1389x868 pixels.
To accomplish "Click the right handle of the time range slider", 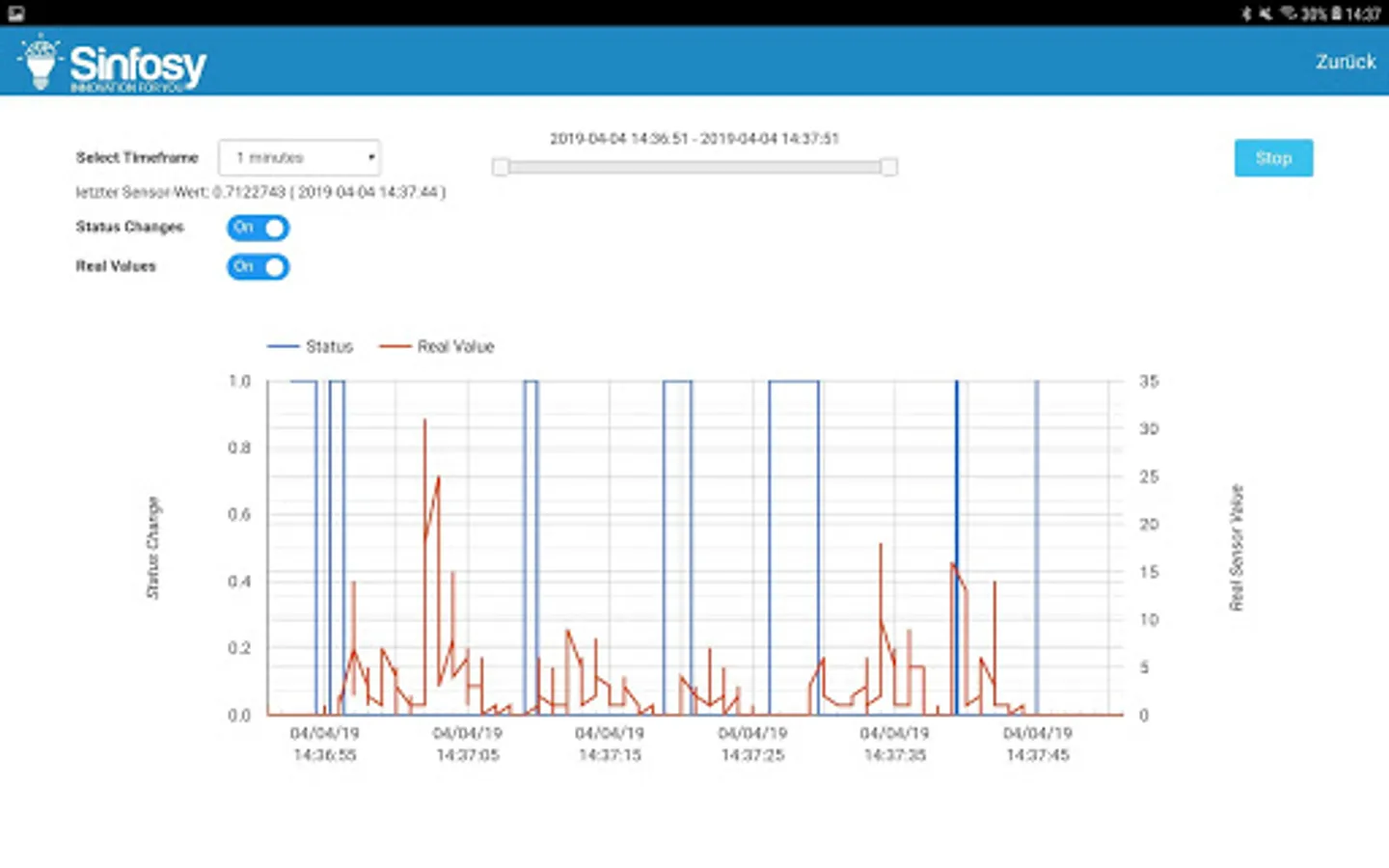I will 888,167.
